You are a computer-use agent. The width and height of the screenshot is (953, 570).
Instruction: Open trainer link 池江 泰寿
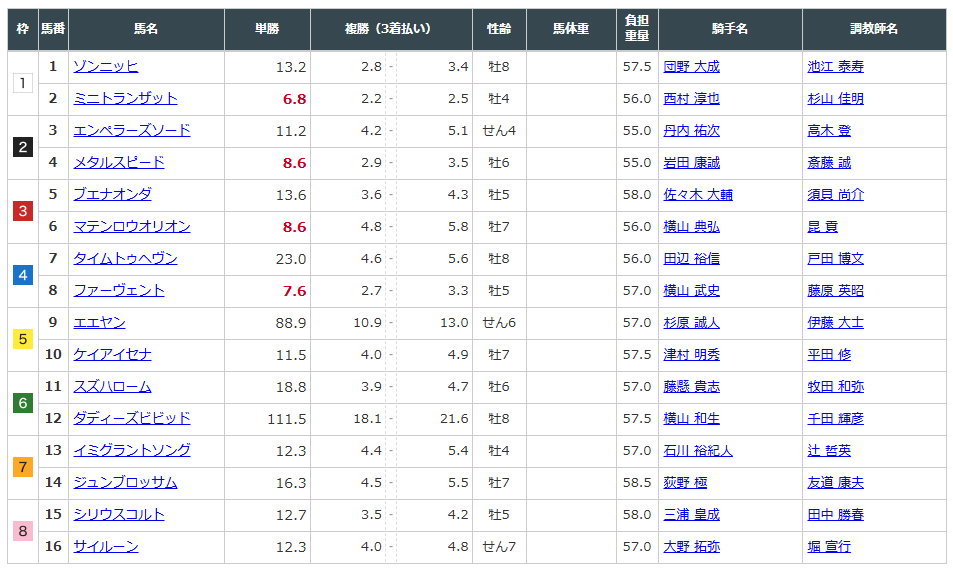pyautogui.click(x=835, y=67)
